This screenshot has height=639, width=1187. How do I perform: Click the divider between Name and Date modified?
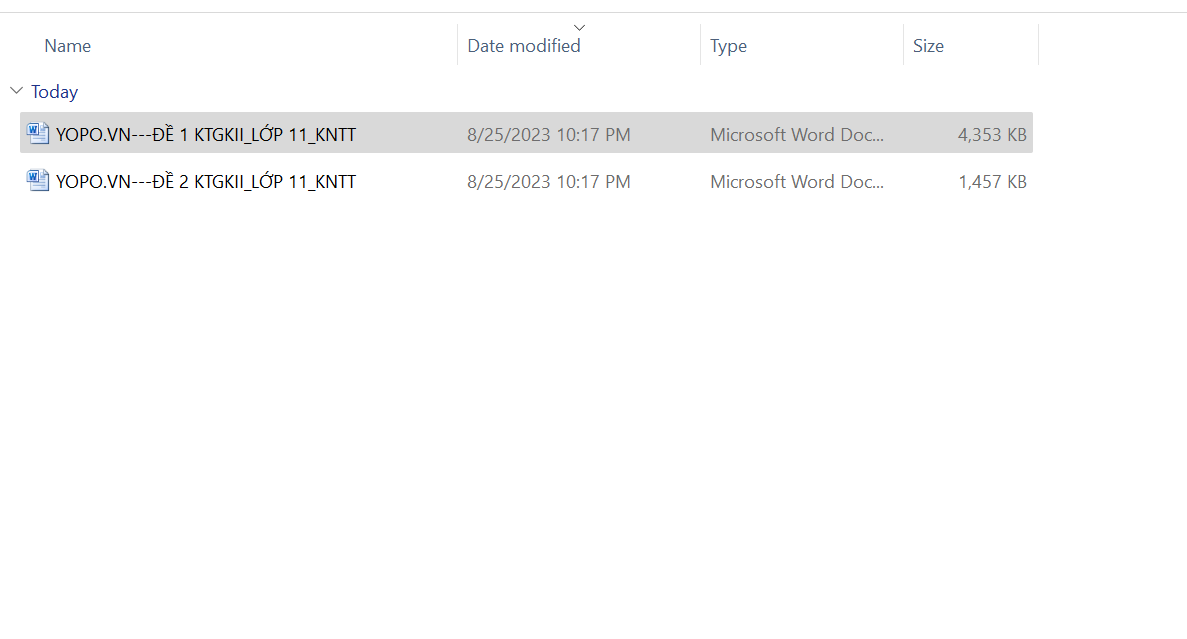click(x=458, y=46)
